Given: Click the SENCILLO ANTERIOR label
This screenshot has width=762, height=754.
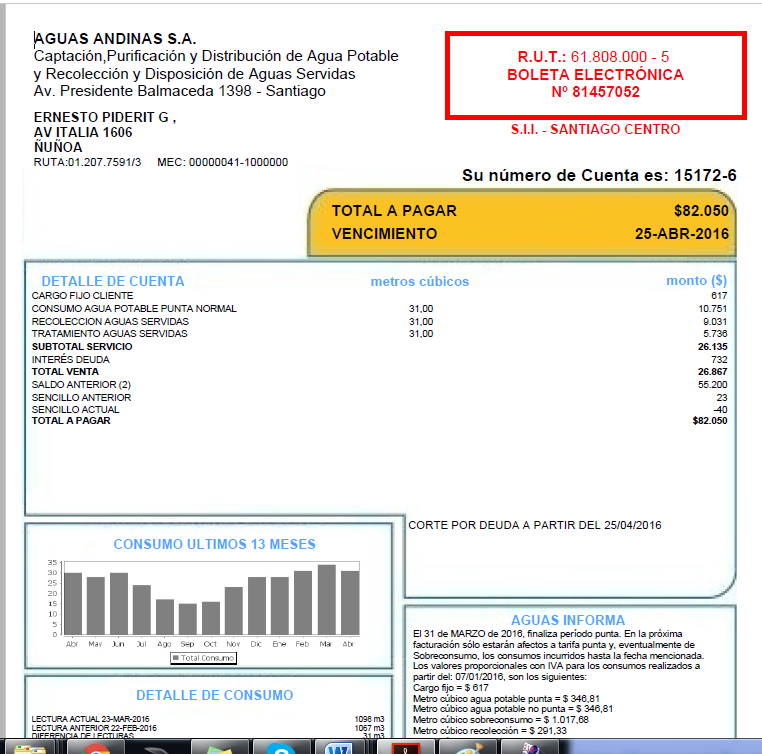Looking at the screenshot, I should pyautogui.click(x=81, y=397).
